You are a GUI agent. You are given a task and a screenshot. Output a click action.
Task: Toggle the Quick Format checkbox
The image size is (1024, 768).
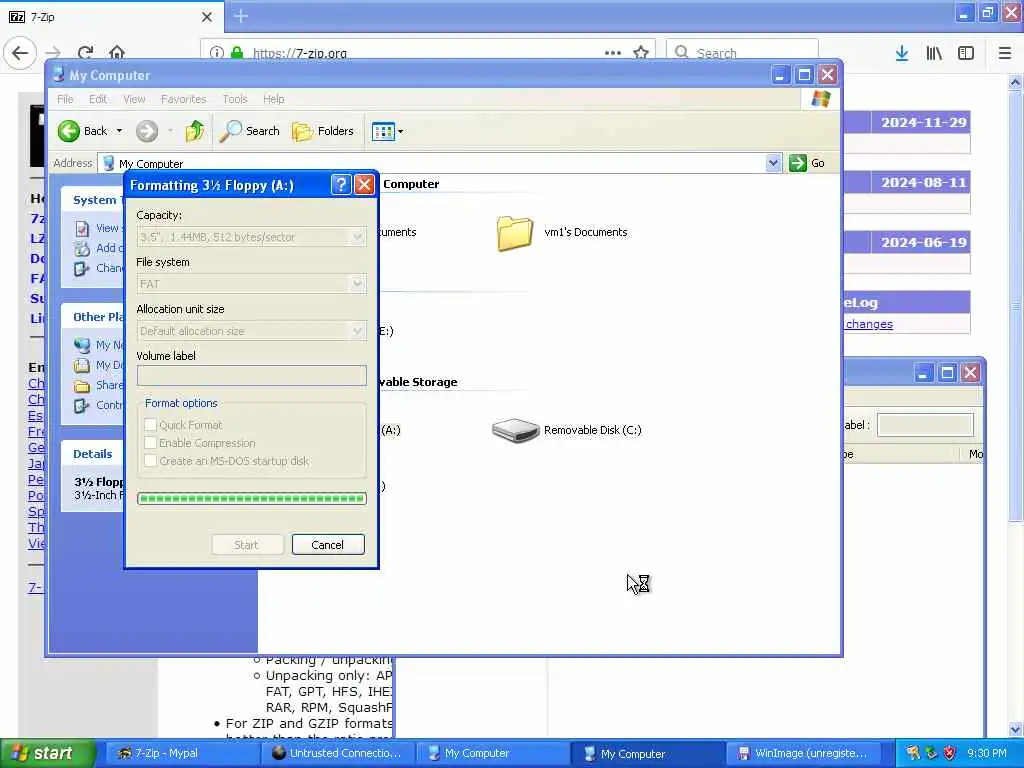(150, 425)
